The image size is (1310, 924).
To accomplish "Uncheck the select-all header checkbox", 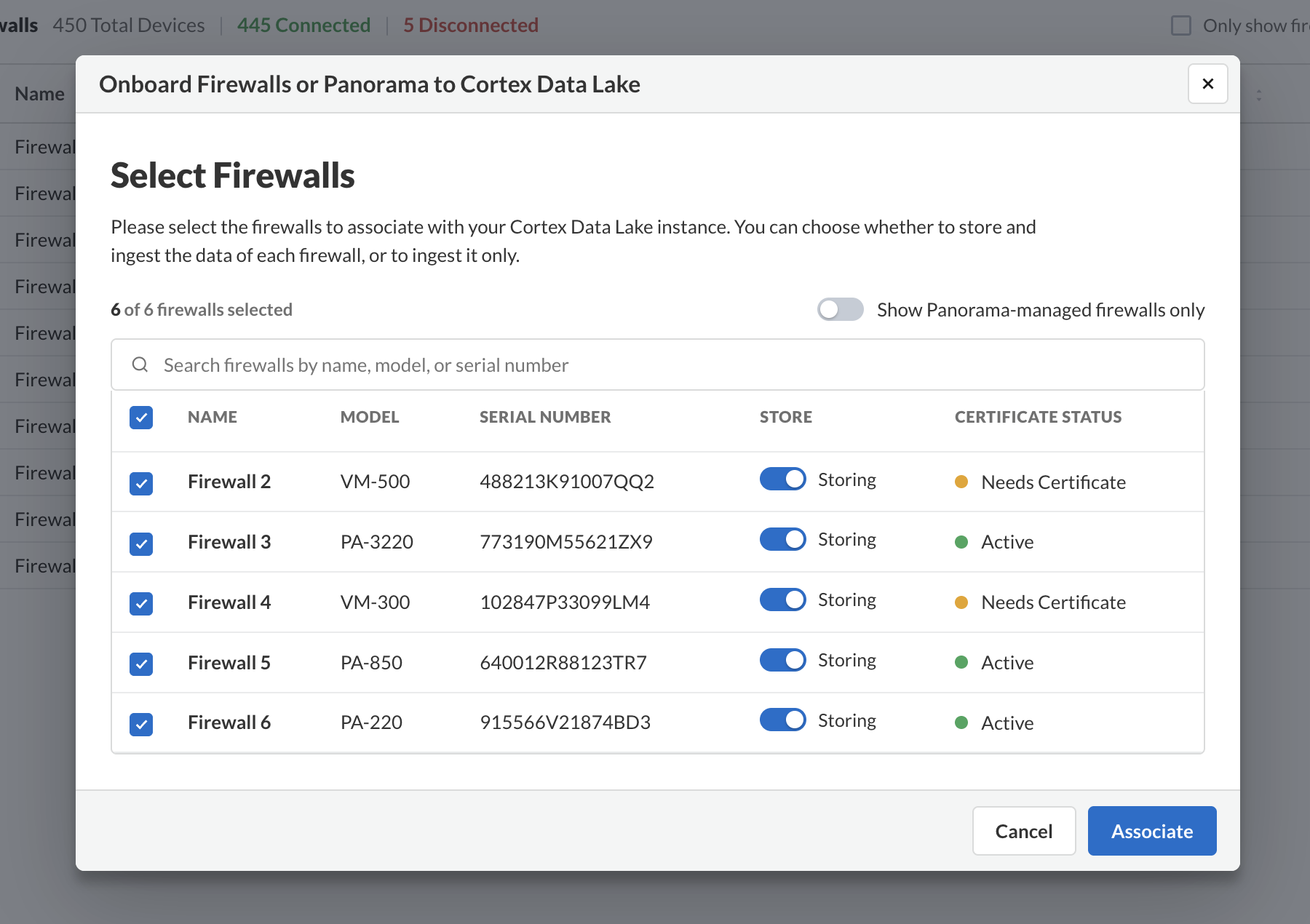I will (x=141, y=418).
